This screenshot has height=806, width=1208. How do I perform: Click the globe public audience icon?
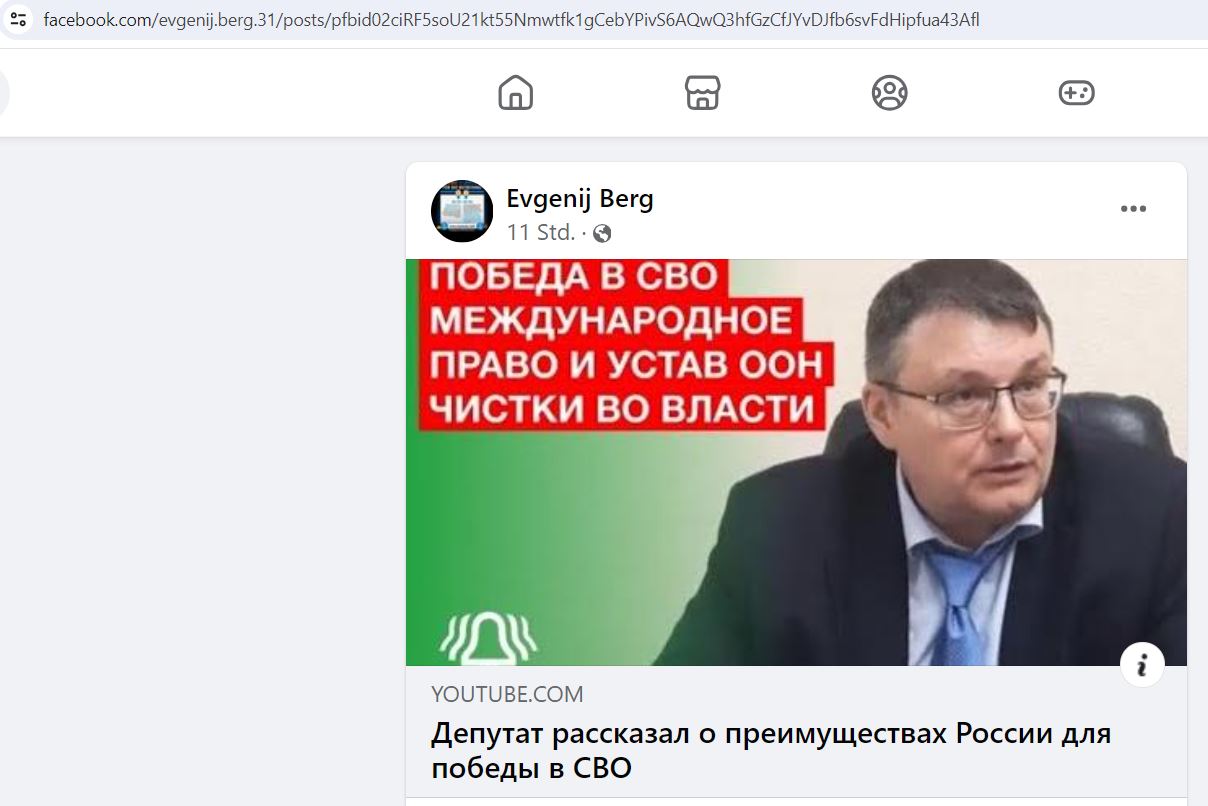(x=602, y=234)
